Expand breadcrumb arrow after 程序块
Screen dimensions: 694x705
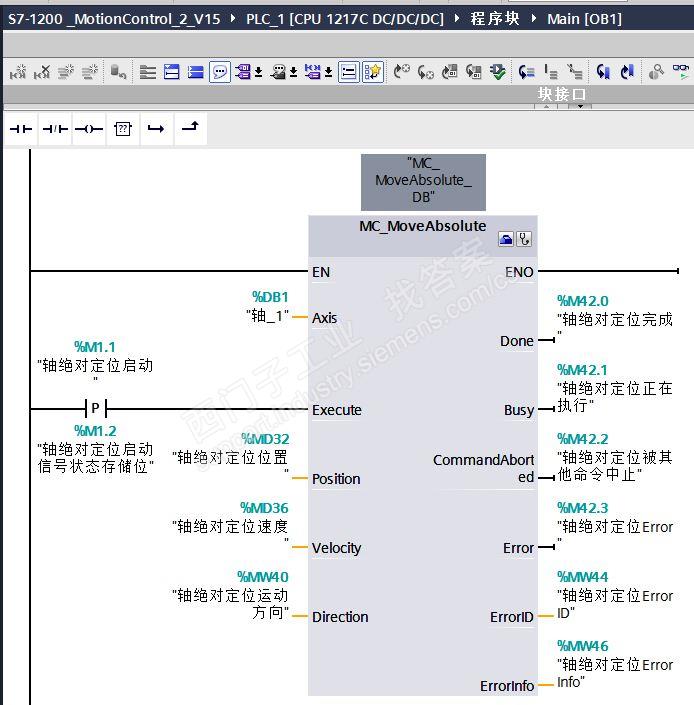pos(534,18)
